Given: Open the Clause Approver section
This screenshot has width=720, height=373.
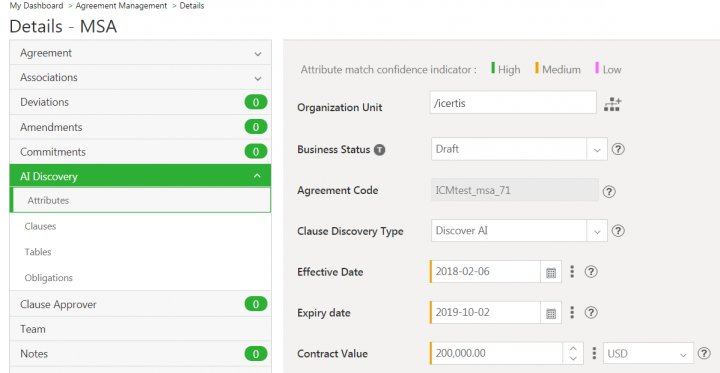Looking at the screenshot, I should 141,304.
